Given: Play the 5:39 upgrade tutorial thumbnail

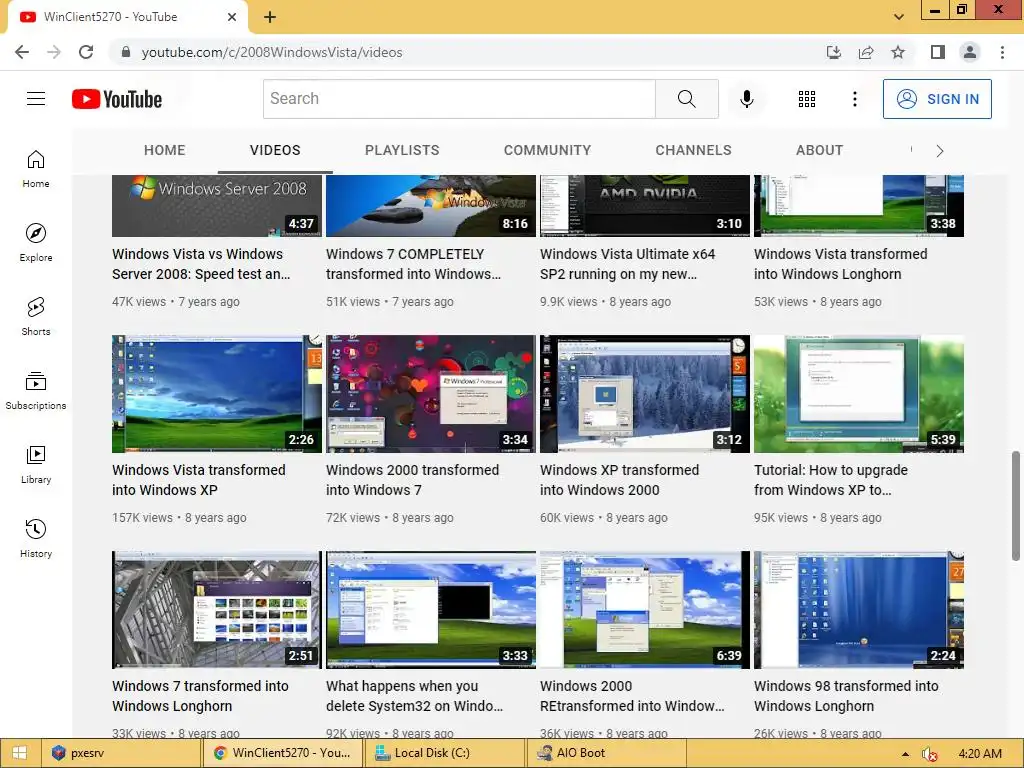Looking at the screenshot, I should tap(859, 394).
